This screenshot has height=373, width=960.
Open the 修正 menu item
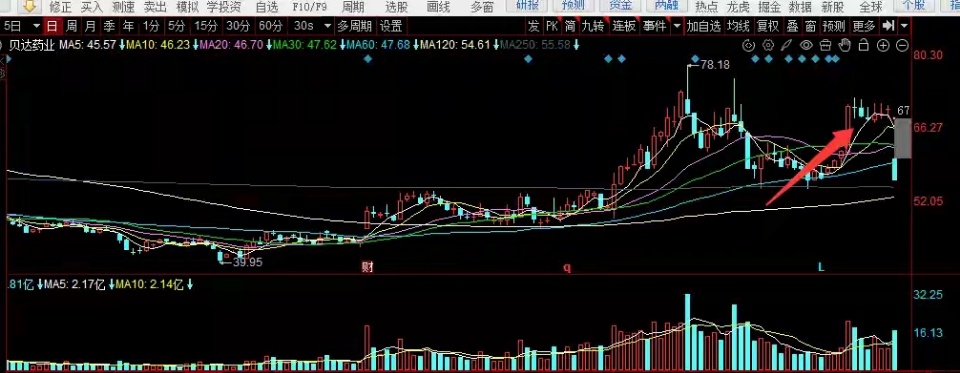click(60, 7)
